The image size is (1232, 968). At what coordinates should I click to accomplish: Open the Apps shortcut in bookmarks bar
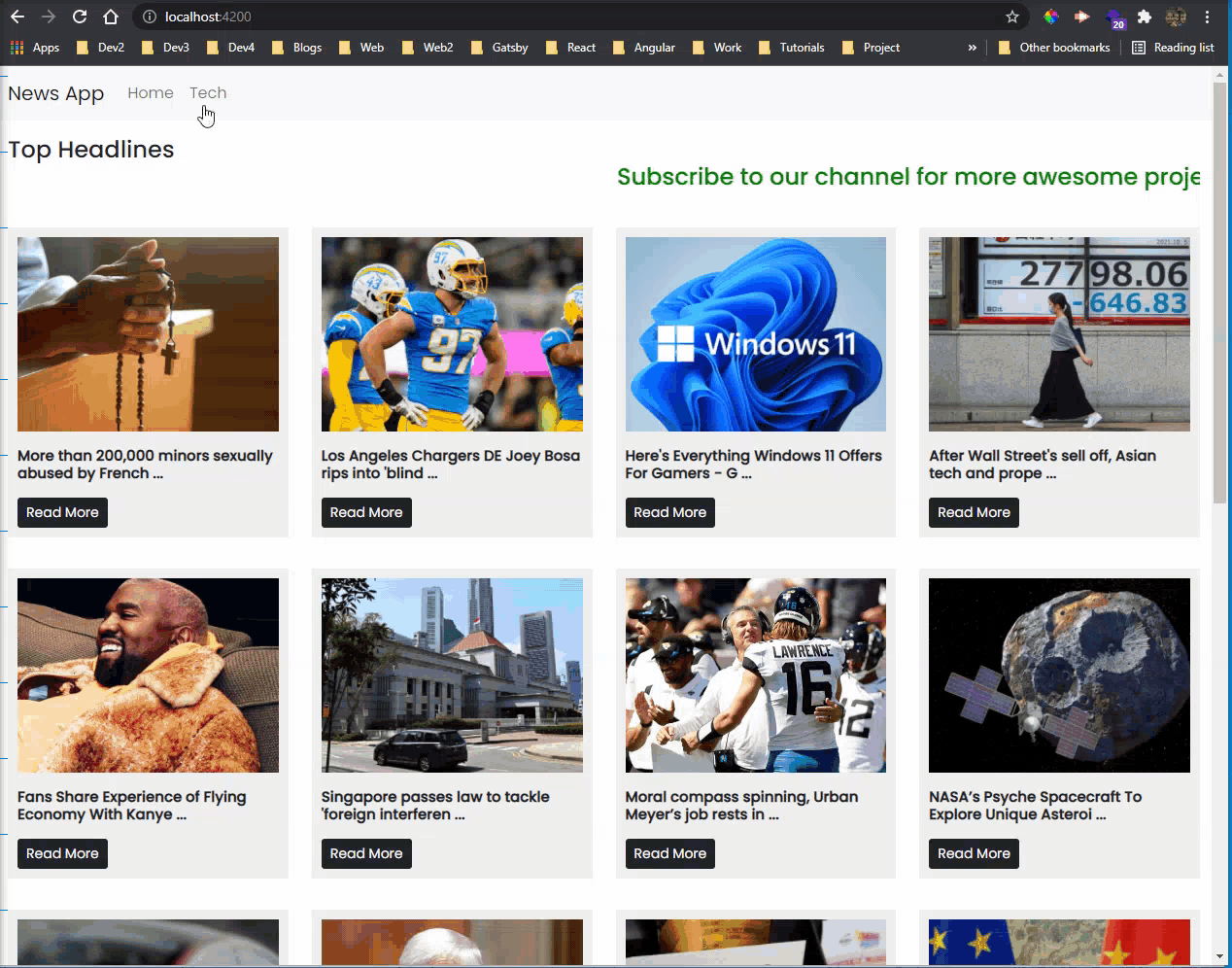[x=35, y=47]
